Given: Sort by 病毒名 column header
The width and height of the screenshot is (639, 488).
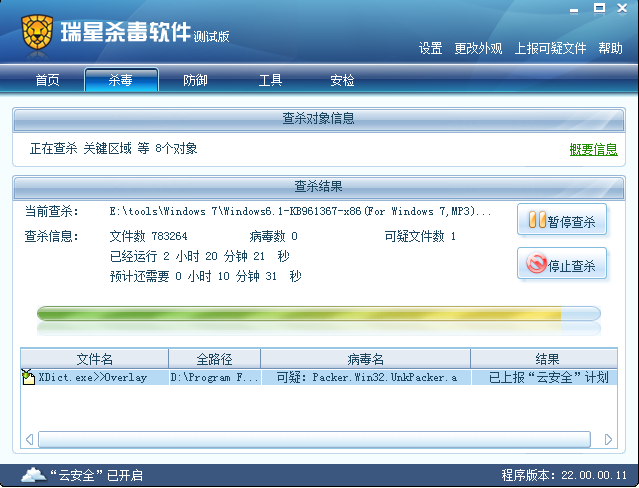Looking at the screenshot, I should (x=366, y=359).
